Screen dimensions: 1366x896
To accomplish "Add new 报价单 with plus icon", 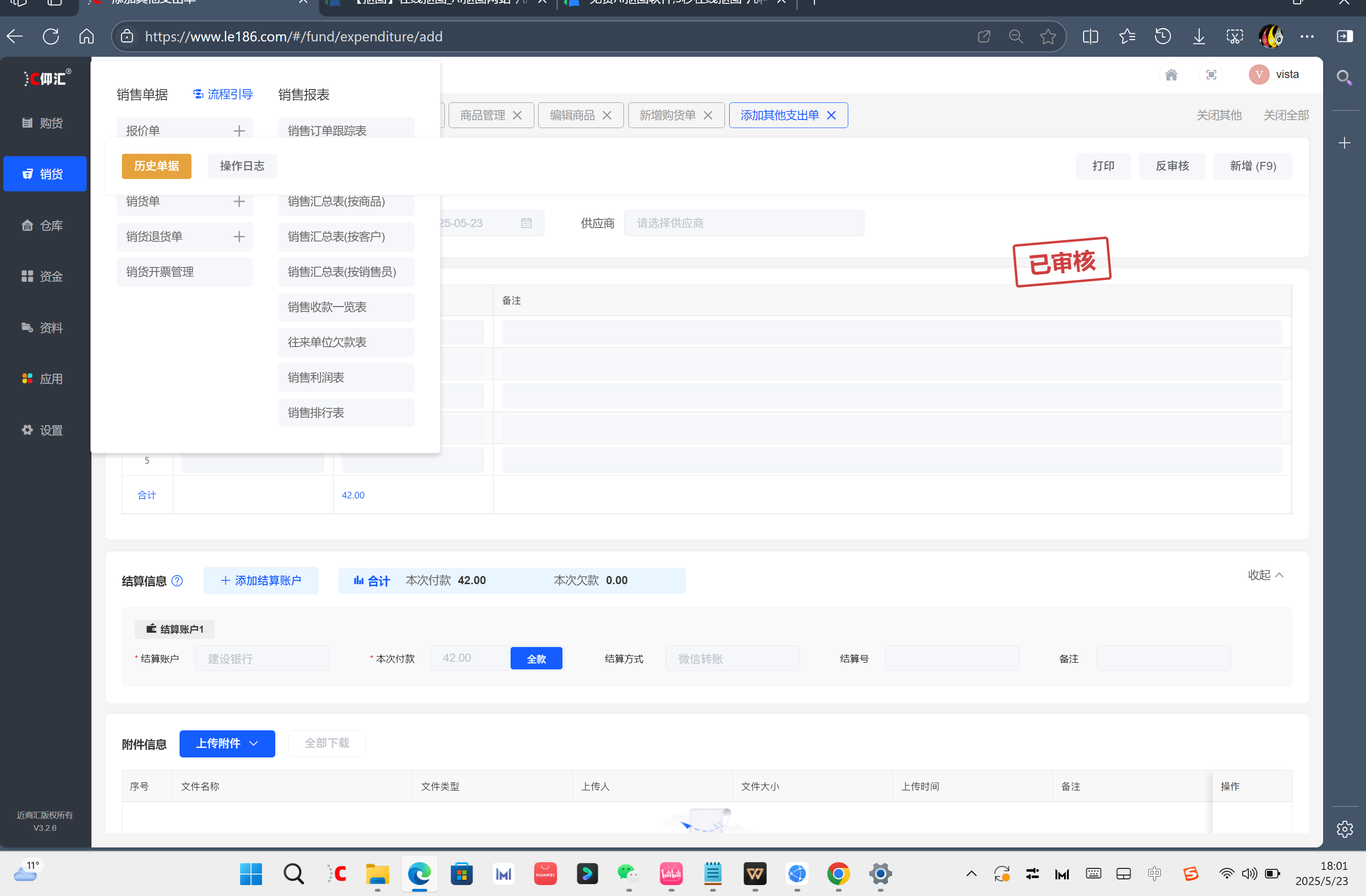I will (239, 131).
